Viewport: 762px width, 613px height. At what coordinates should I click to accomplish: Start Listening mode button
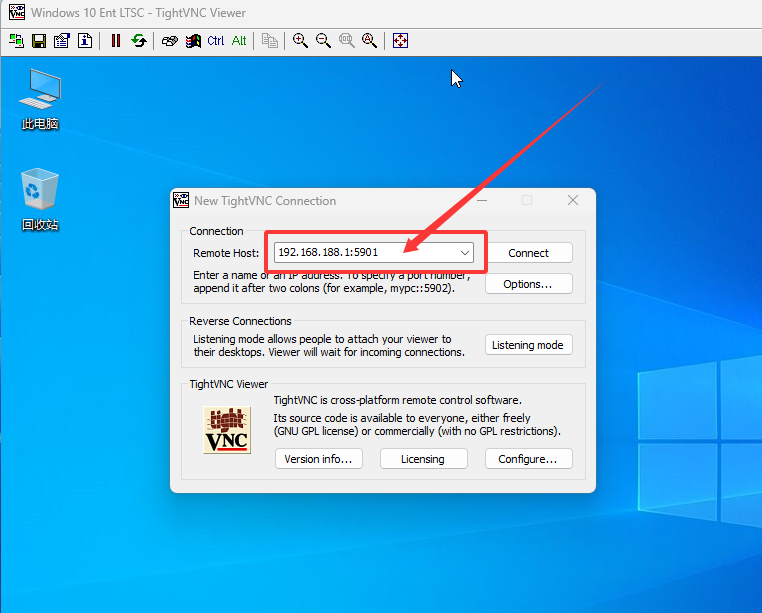(x=529, y=345)
